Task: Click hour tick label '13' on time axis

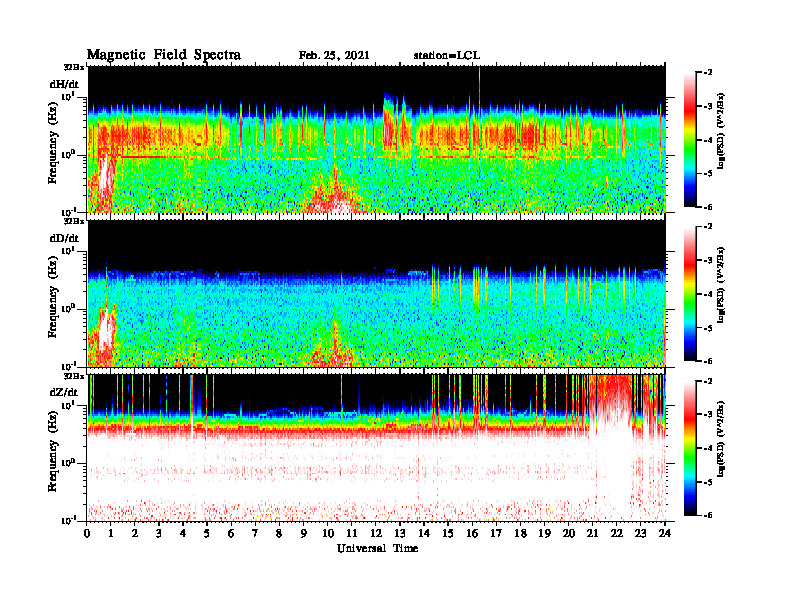Action: [400, 533]
